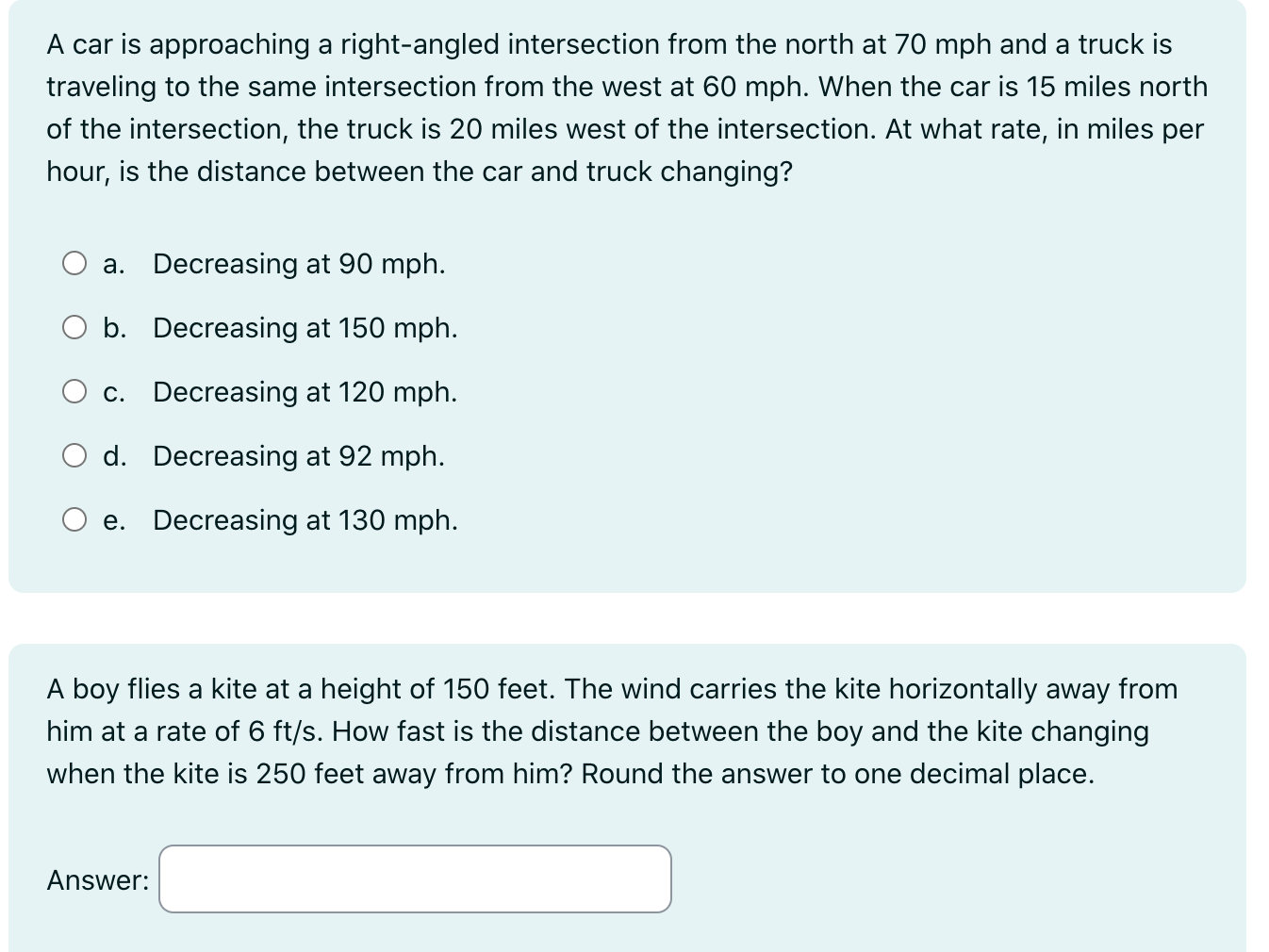Select radio button for option c

pyautogui.click(x=74, y=390)
